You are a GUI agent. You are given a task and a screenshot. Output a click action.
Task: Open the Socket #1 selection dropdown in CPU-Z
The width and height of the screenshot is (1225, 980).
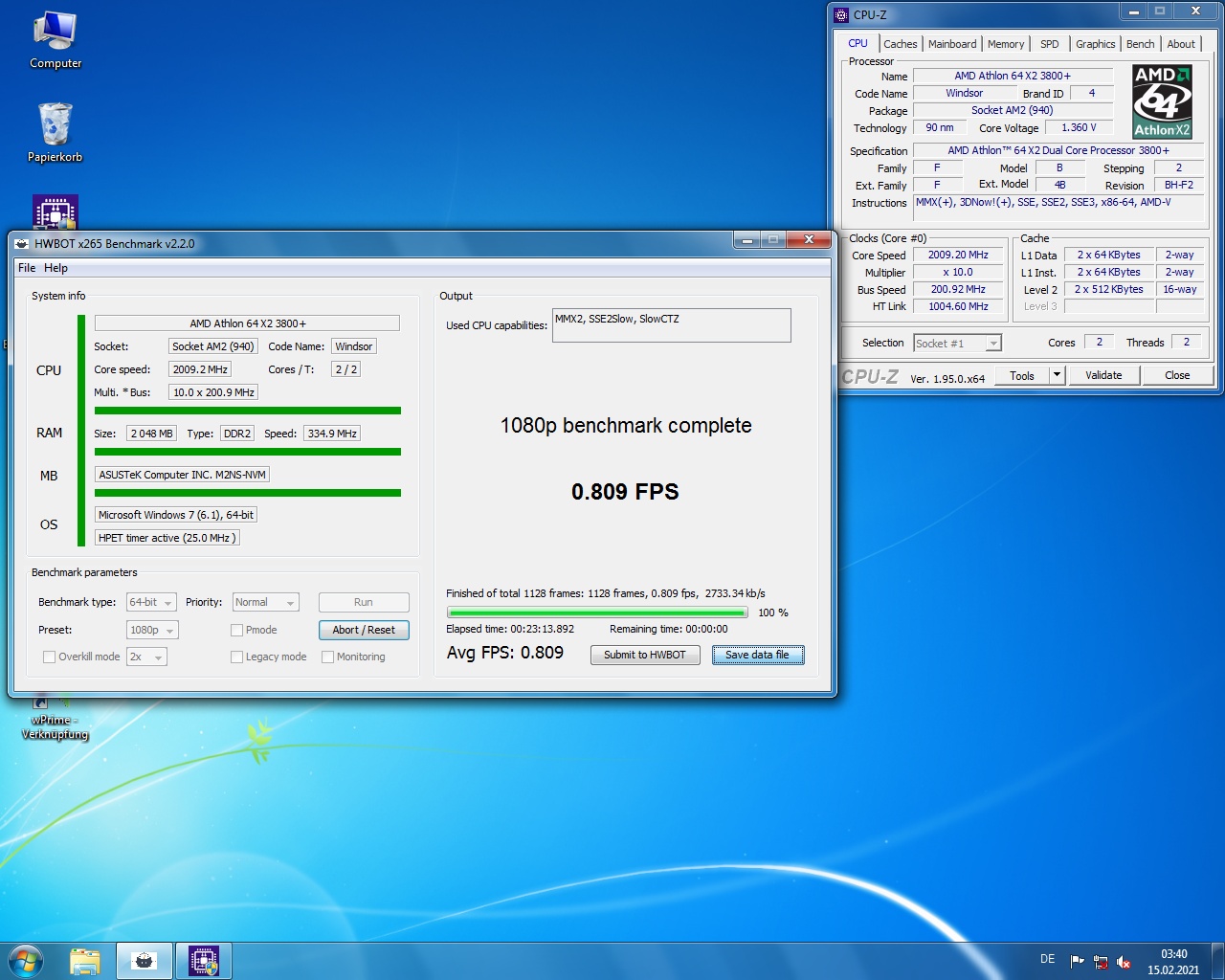pyautogui.click(x=957, y=343)
